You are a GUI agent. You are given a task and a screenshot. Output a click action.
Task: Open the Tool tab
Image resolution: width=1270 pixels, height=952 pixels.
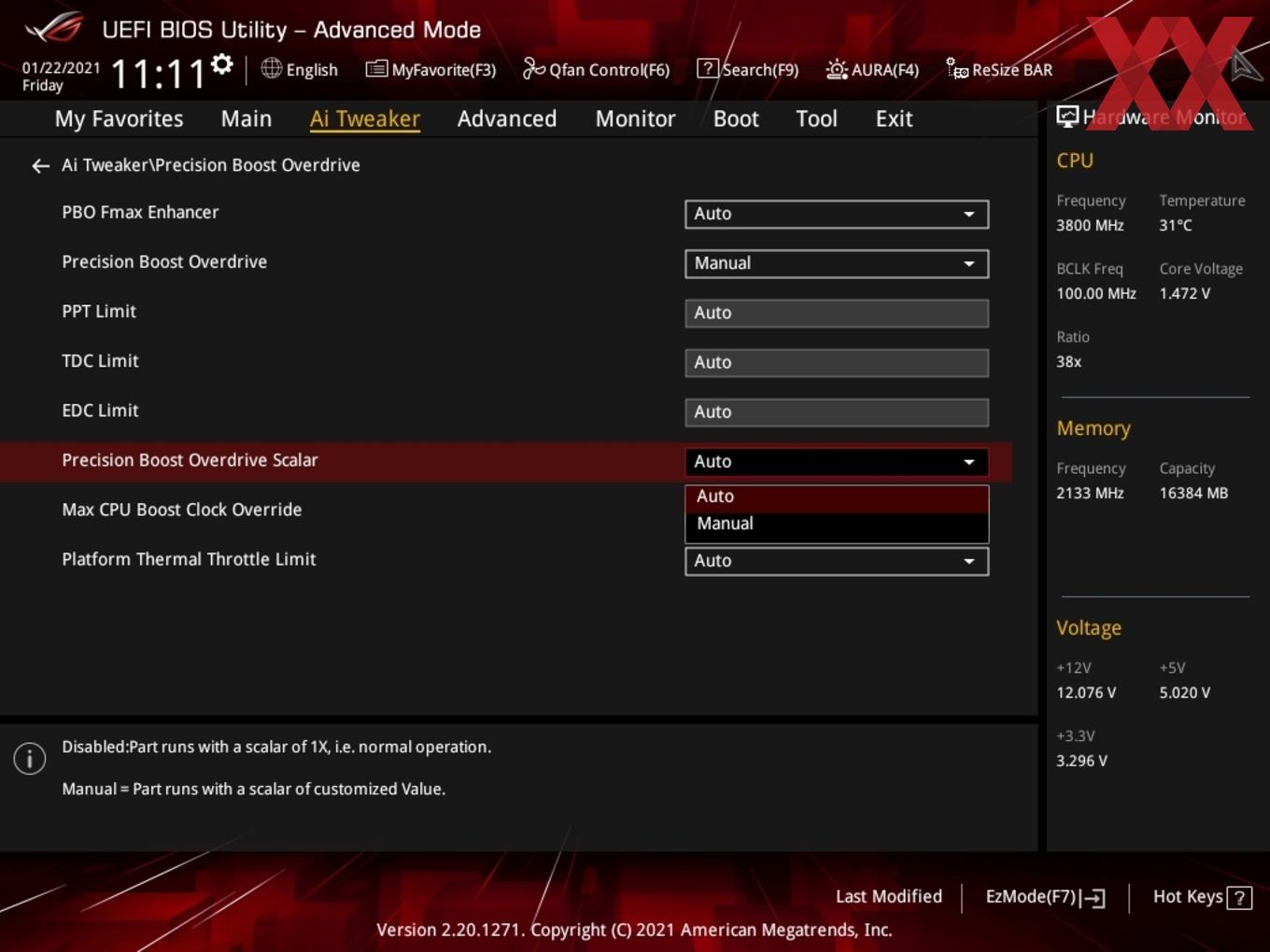coord(816,119)
